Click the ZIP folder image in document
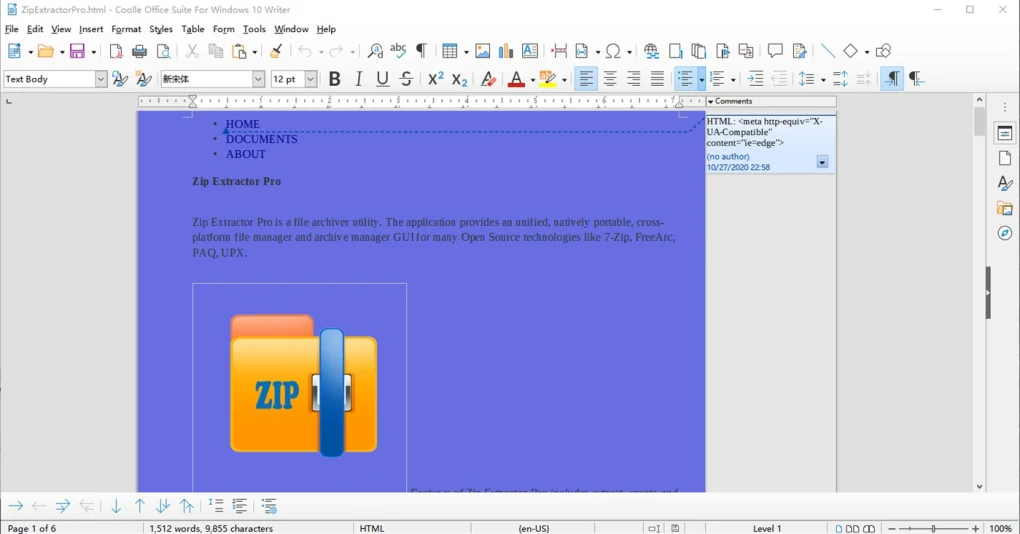Image resolution: width=1020 pixels, height=534 pixels. (304, 386)
